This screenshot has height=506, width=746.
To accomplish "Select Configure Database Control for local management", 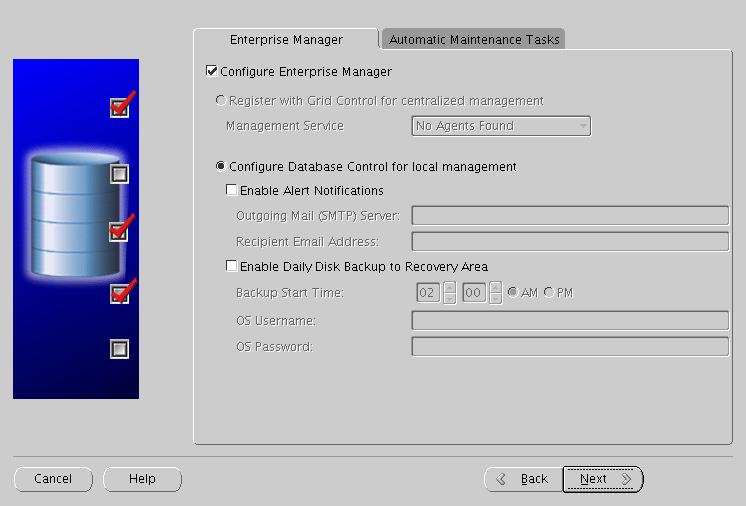I will click(x=221, y=166).
